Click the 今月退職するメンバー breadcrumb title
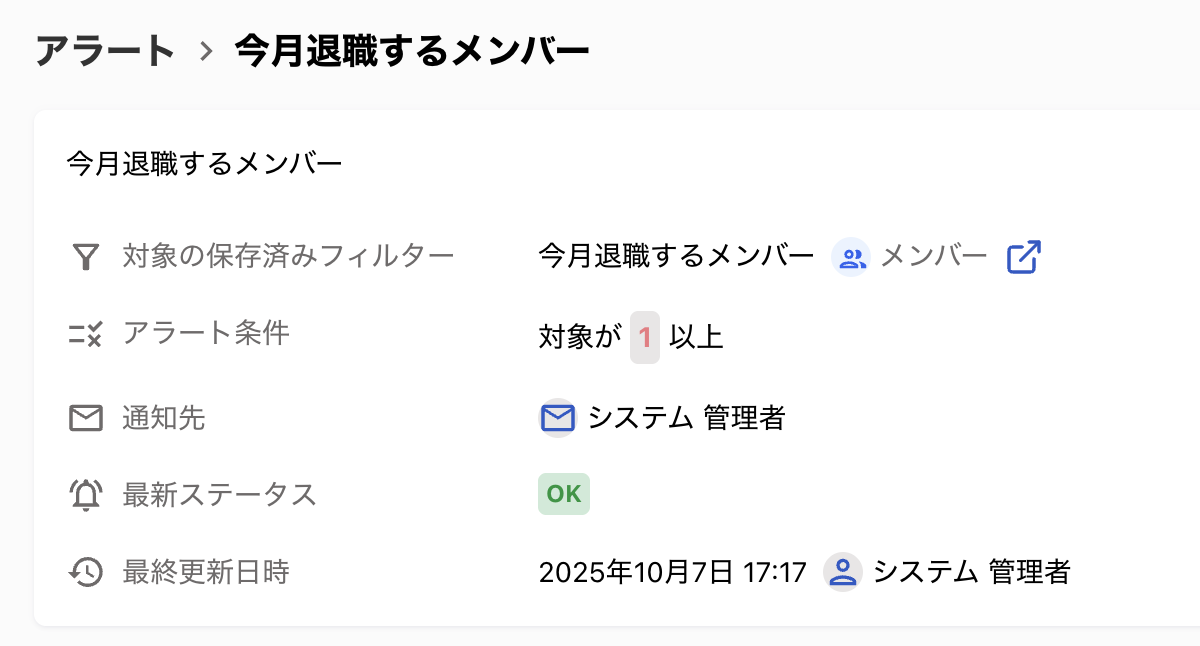 click(412, 50)
